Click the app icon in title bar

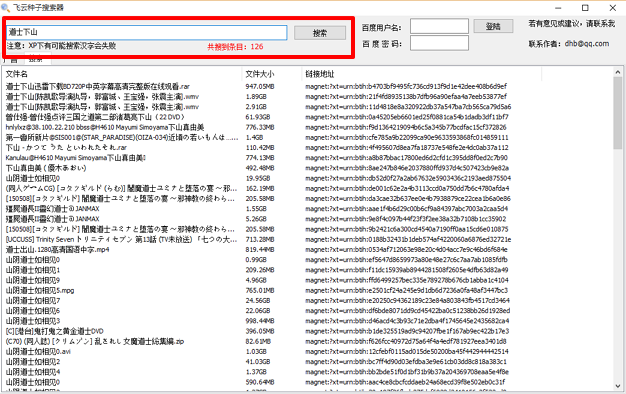click(x=6, y=8)
